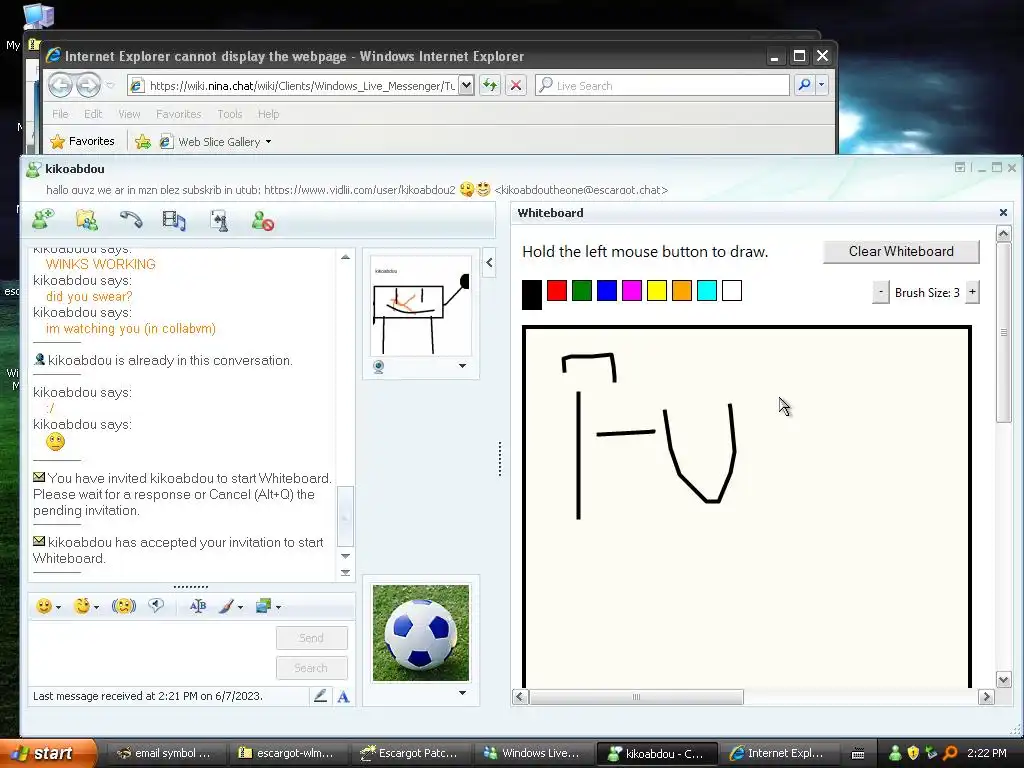Open Internet Explorer's File menu
Screen dimensions: 1024x768
click(60, 114)
